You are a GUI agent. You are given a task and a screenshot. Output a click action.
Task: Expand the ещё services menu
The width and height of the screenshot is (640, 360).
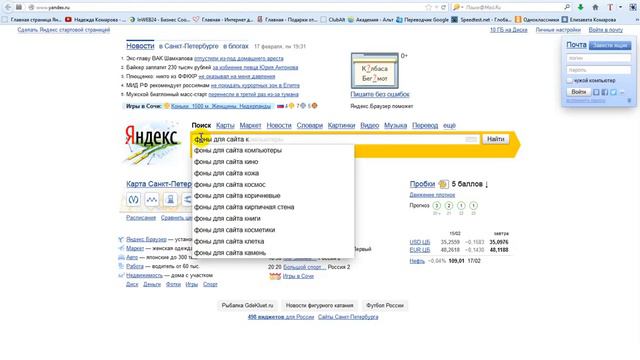pos(449,125)
